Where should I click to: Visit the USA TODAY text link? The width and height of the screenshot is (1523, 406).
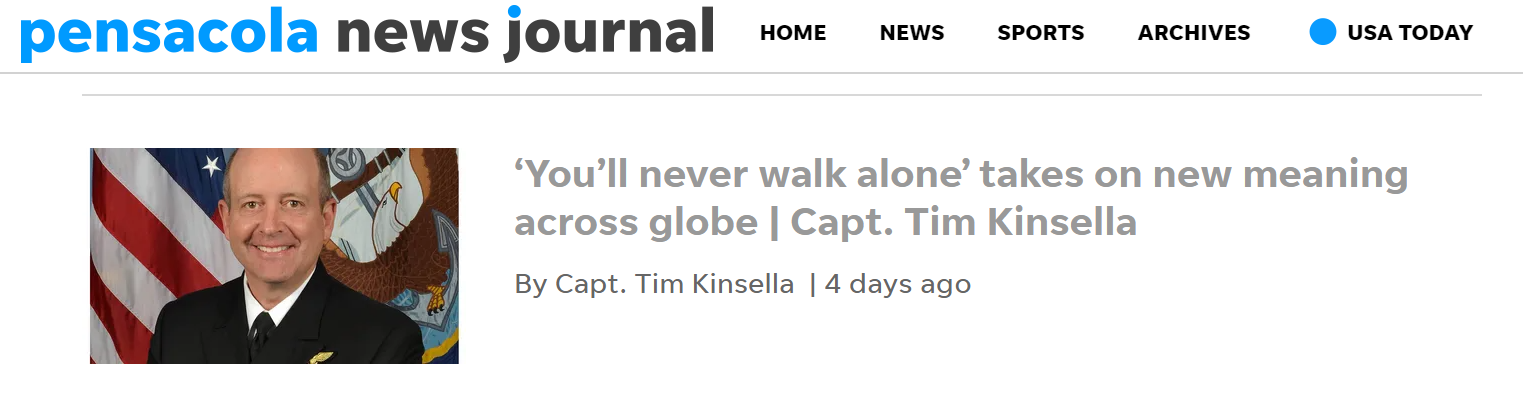click(x=1410, y=33)
